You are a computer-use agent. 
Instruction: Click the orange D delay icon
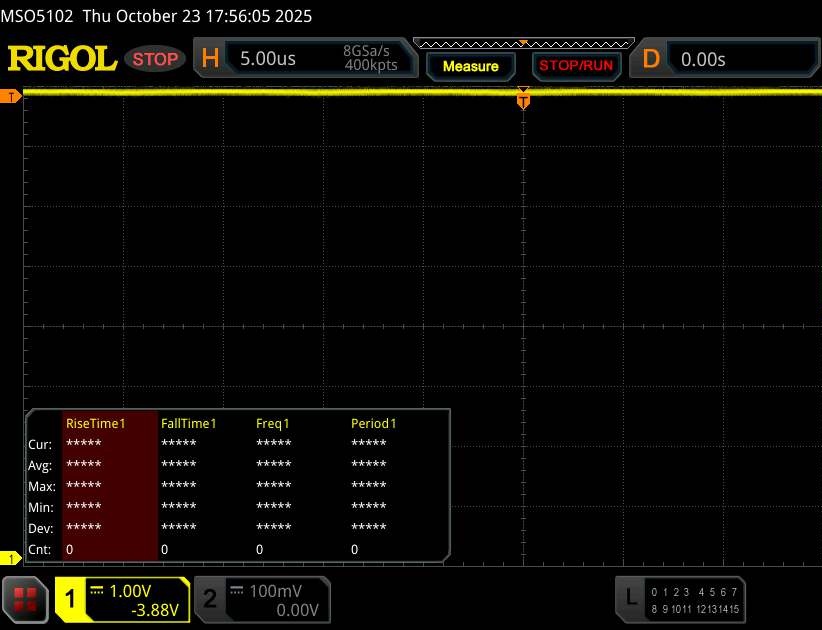pos(651,59)
